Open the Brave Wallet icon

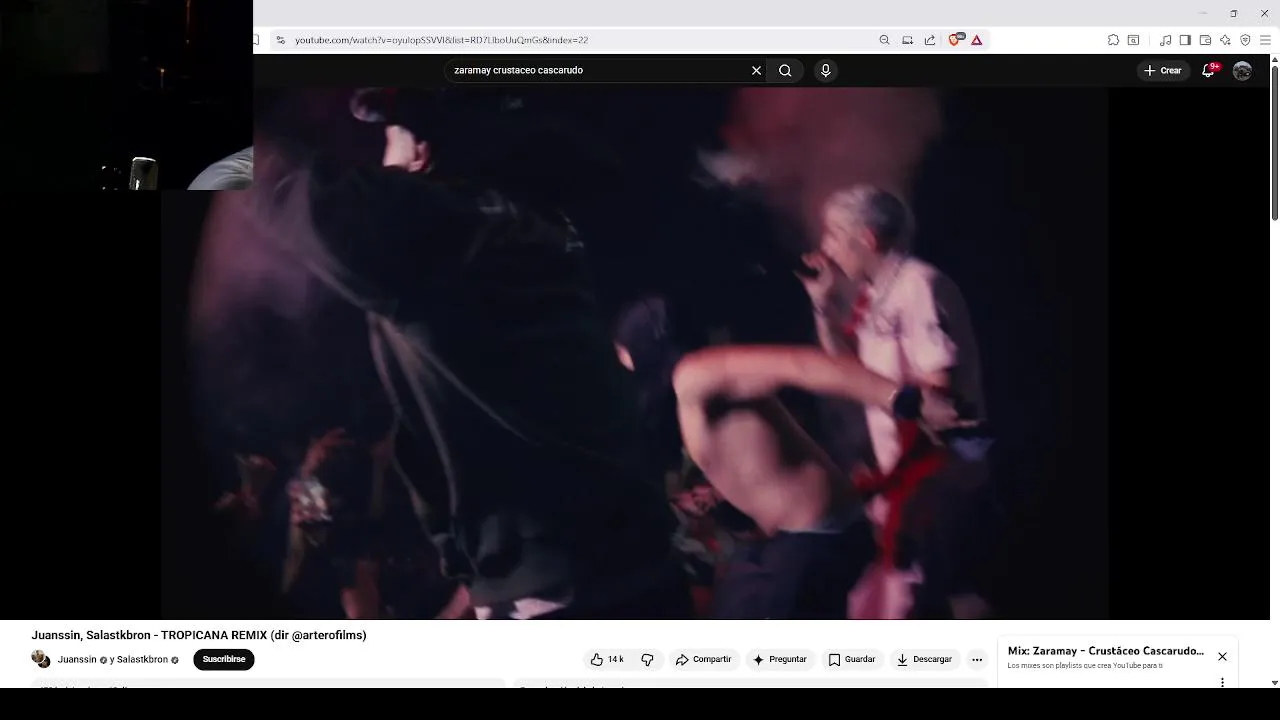[x=1205, y=40]
